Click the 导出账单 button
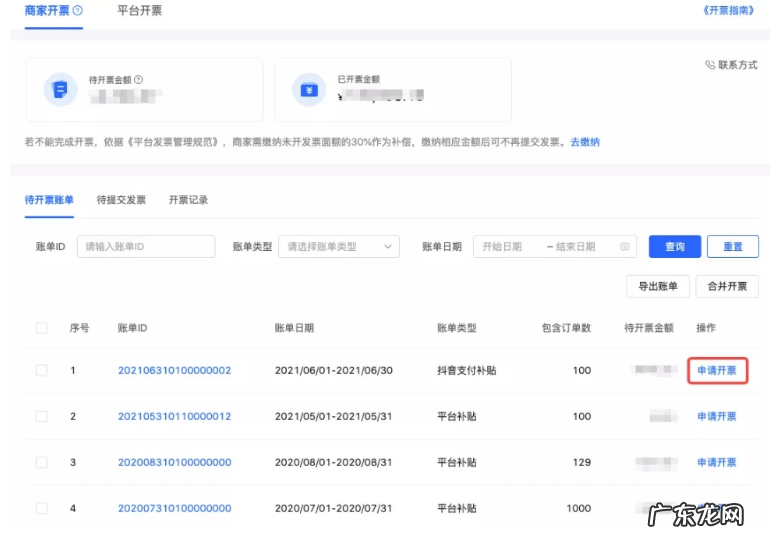Viewport: 782px width, 544px height. [658, 286]
